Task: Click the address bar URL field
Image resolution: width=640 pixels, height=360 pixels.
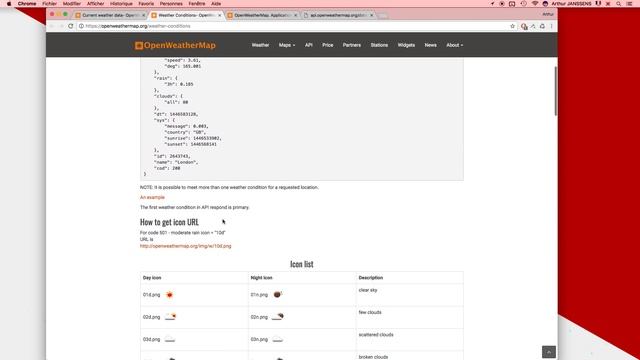Action: click(296, 26)
